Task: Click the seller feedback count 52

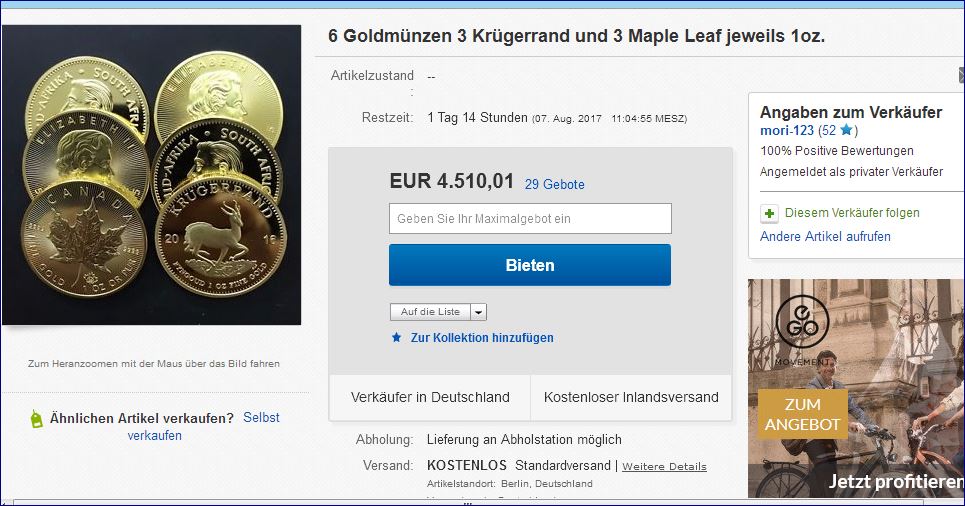Action: tap(829, 131)
